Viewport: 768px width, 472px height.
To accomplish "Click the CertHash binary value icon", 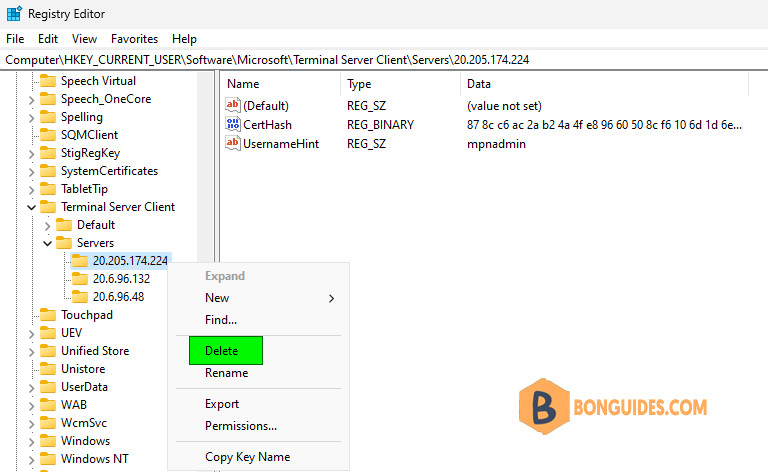I will [x=233, y=124].
